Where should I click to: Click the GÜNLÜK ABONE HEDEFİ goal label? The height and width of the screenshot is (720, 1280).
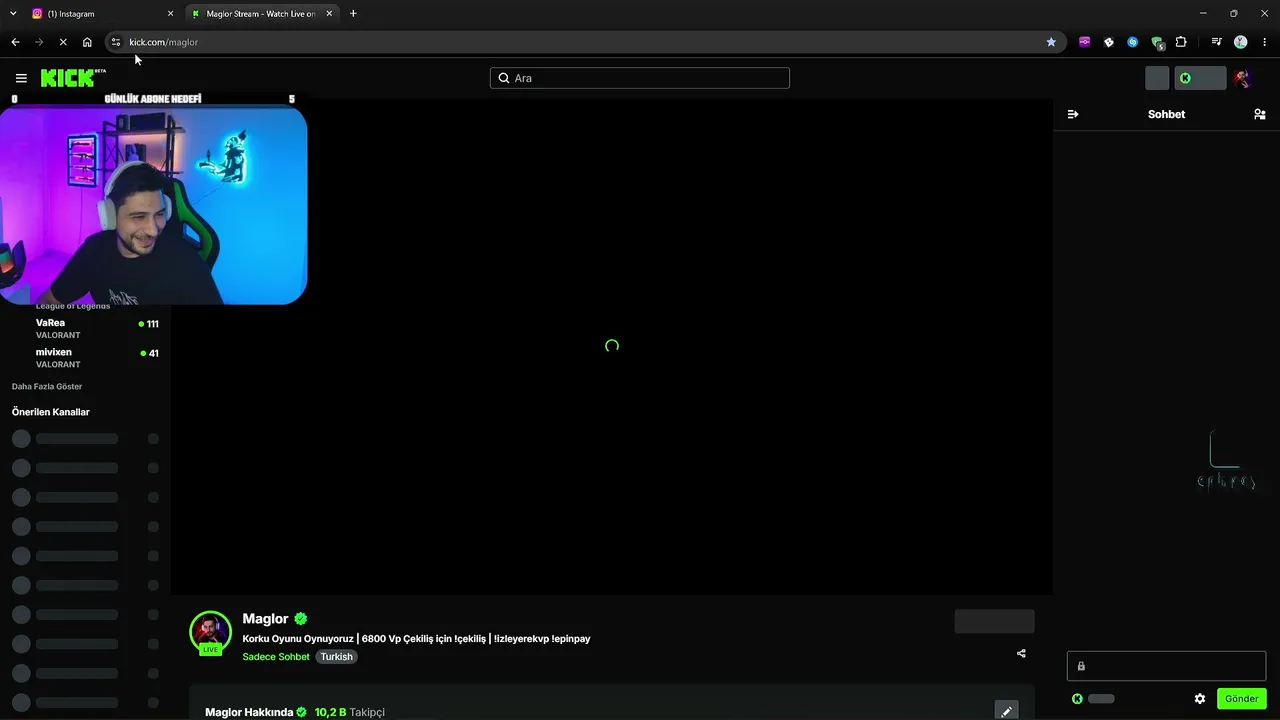(153, 99)
